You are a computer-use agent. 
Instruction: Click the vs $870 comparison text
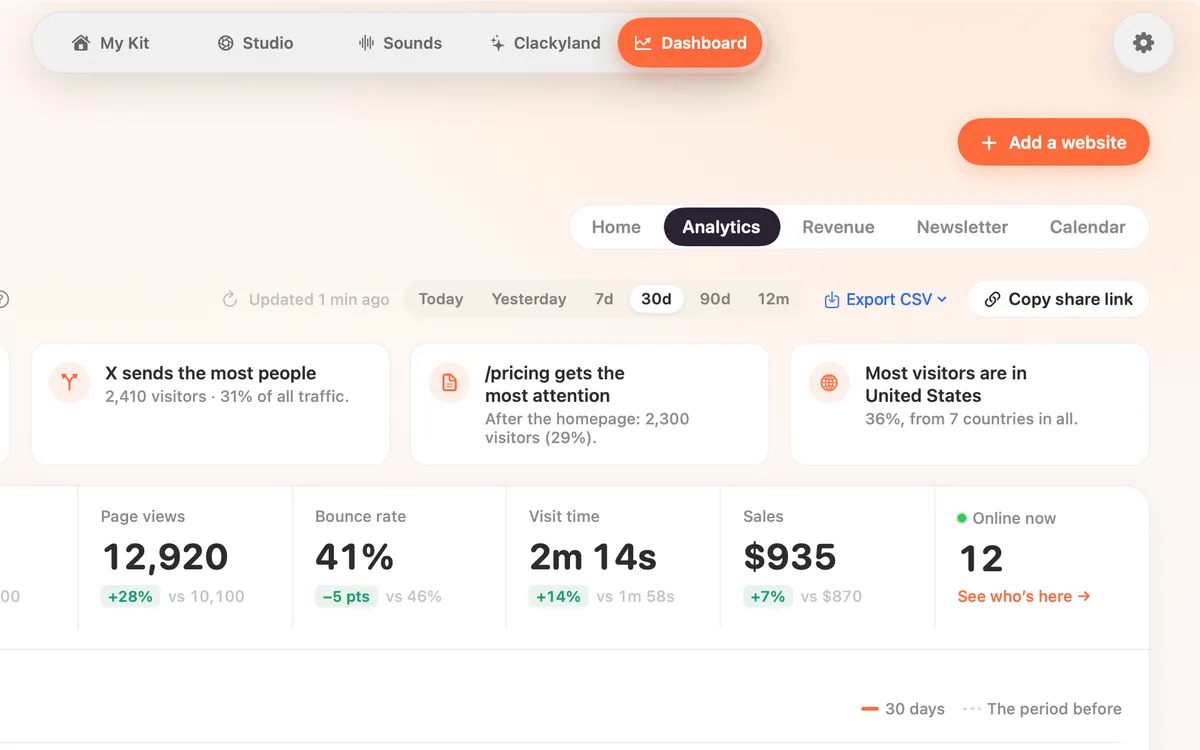831,596
